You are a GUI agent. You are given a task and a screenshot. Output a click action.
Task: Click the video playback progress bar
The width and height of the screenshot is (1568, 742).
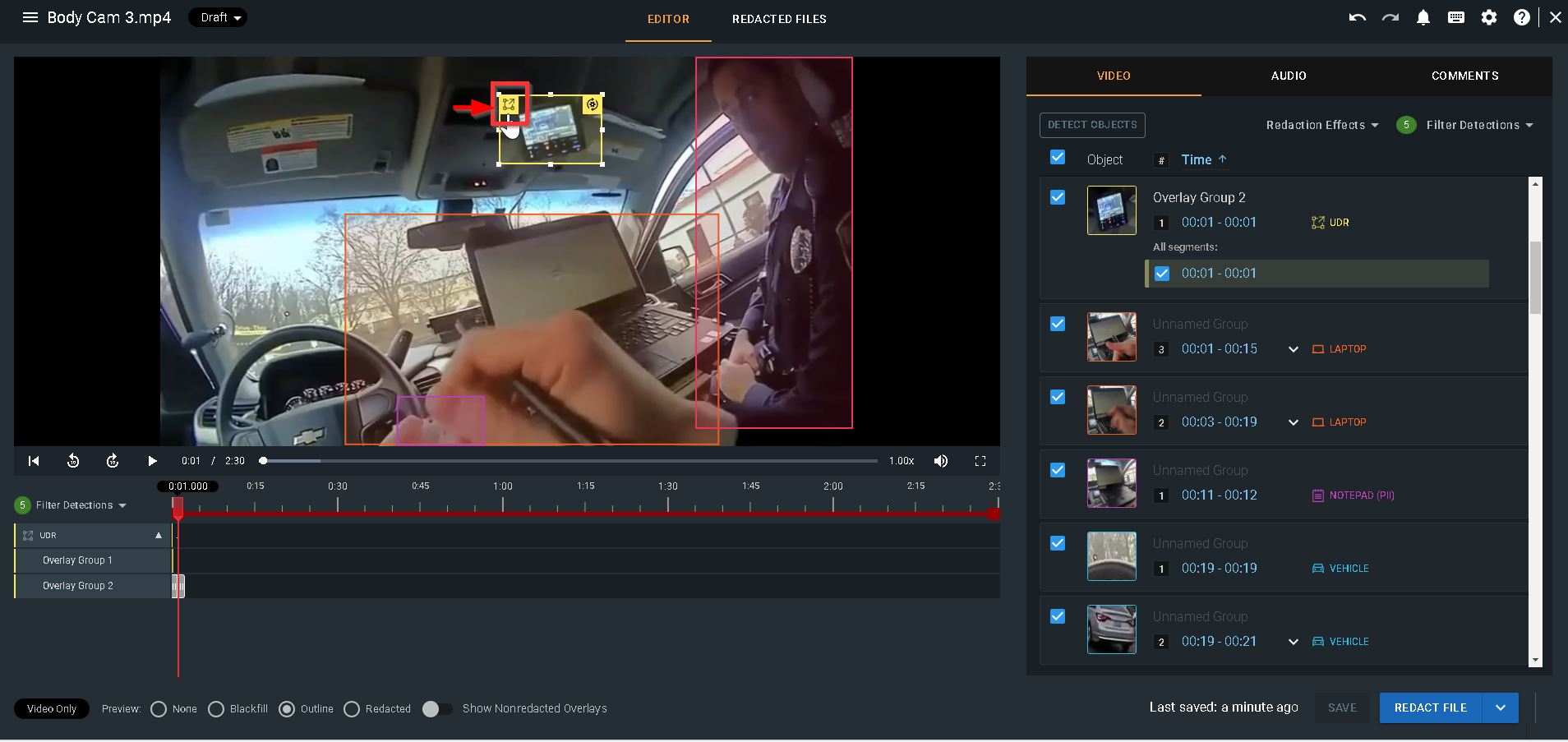click(x=575, y=461)
